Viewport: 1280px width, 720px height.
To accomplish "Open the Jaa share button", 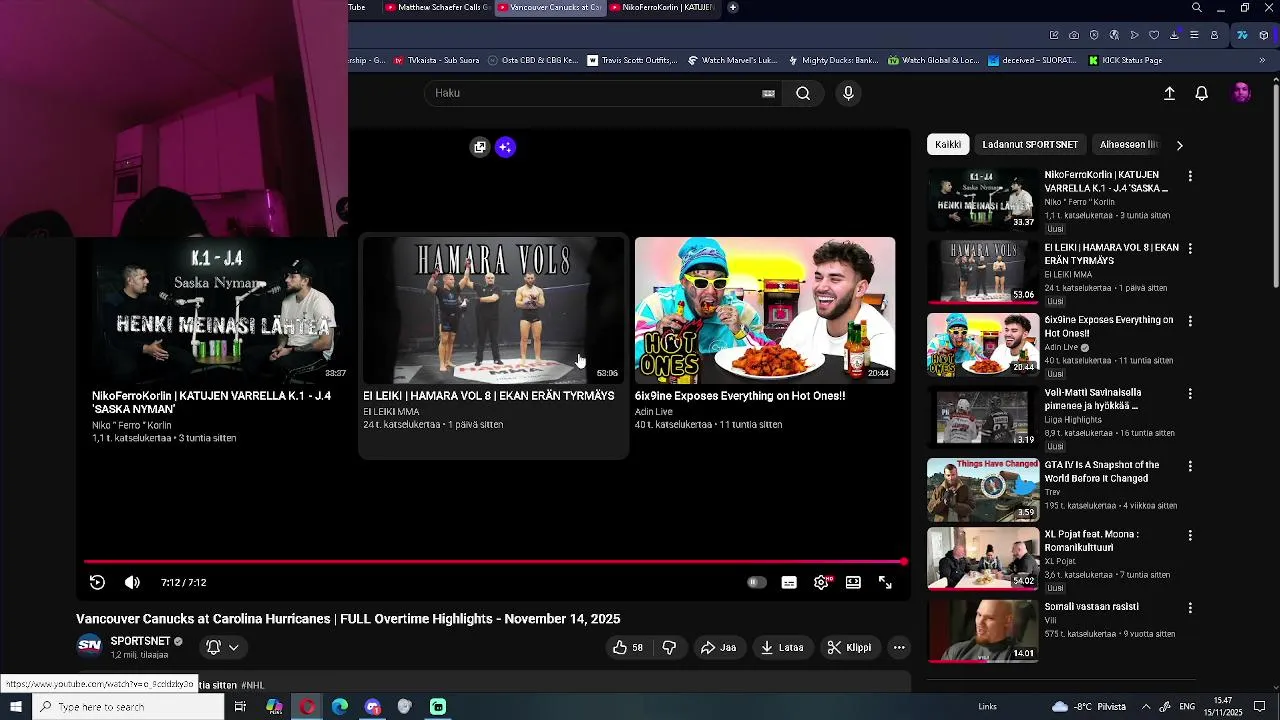I will click(718, 647).
